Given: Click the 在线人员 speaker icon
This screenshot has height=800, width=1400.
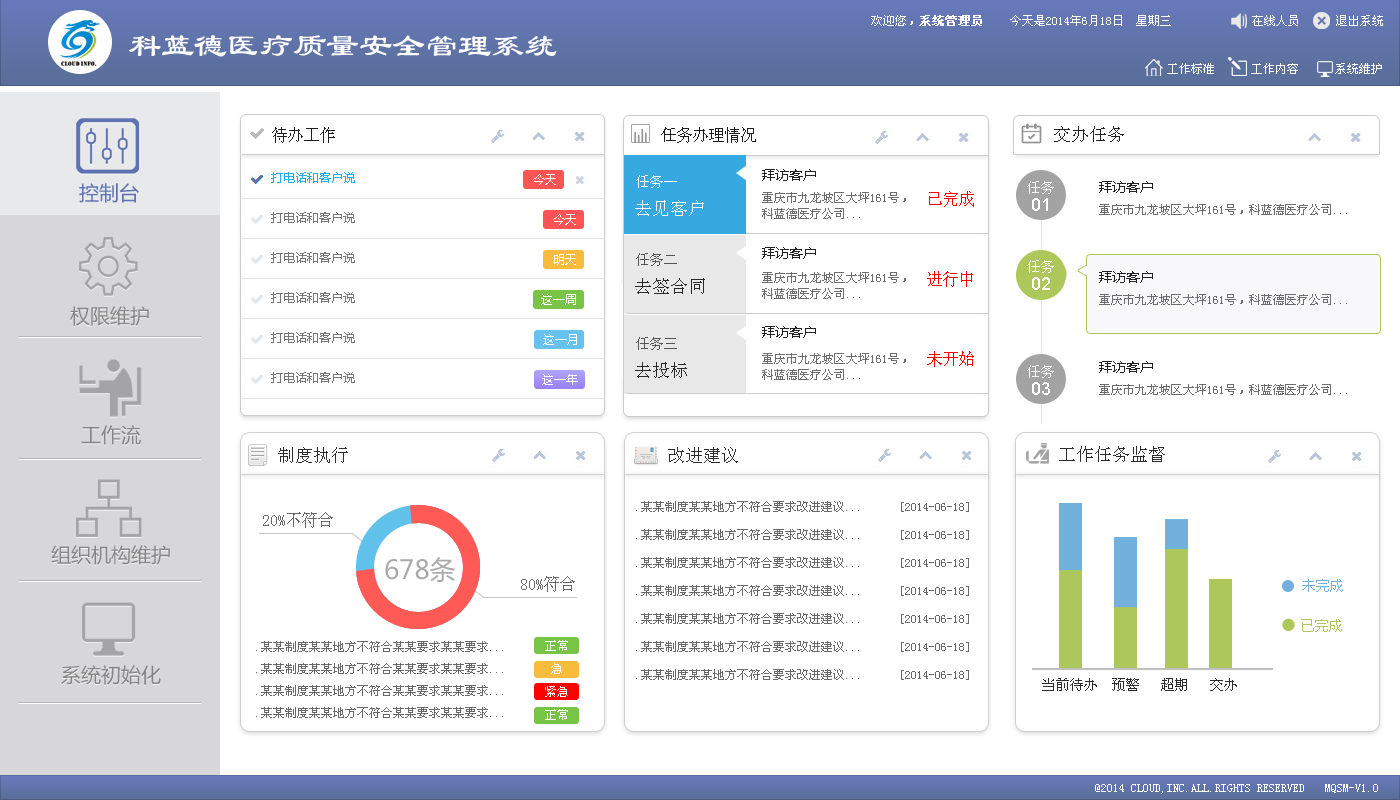Looking at the screenshot, I should click(1239, 21).
